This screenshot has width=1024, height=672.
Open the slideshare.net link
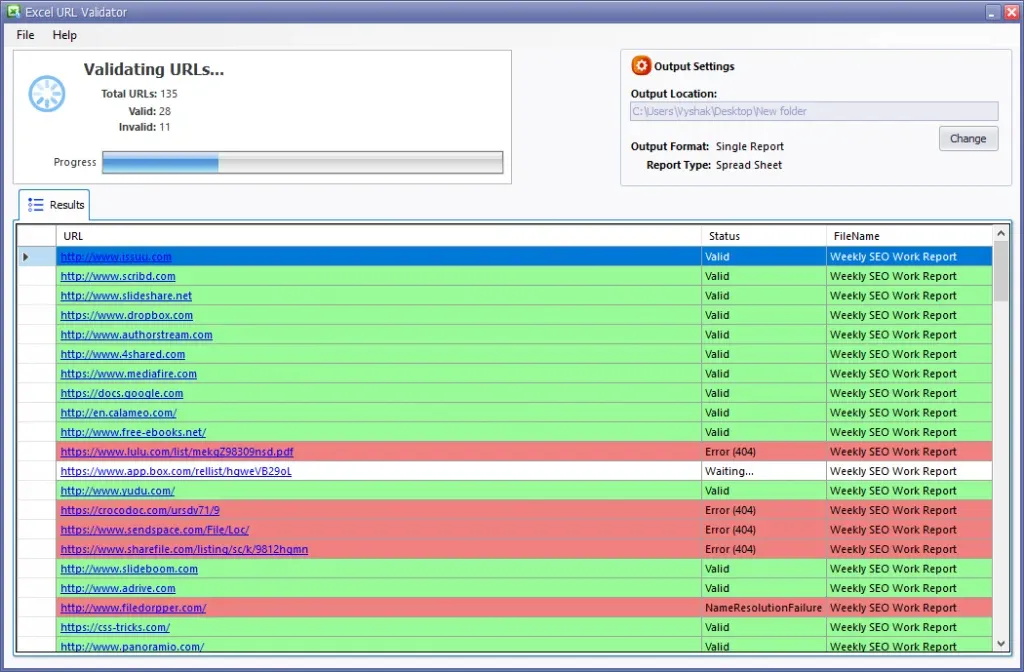pos(127,295)
